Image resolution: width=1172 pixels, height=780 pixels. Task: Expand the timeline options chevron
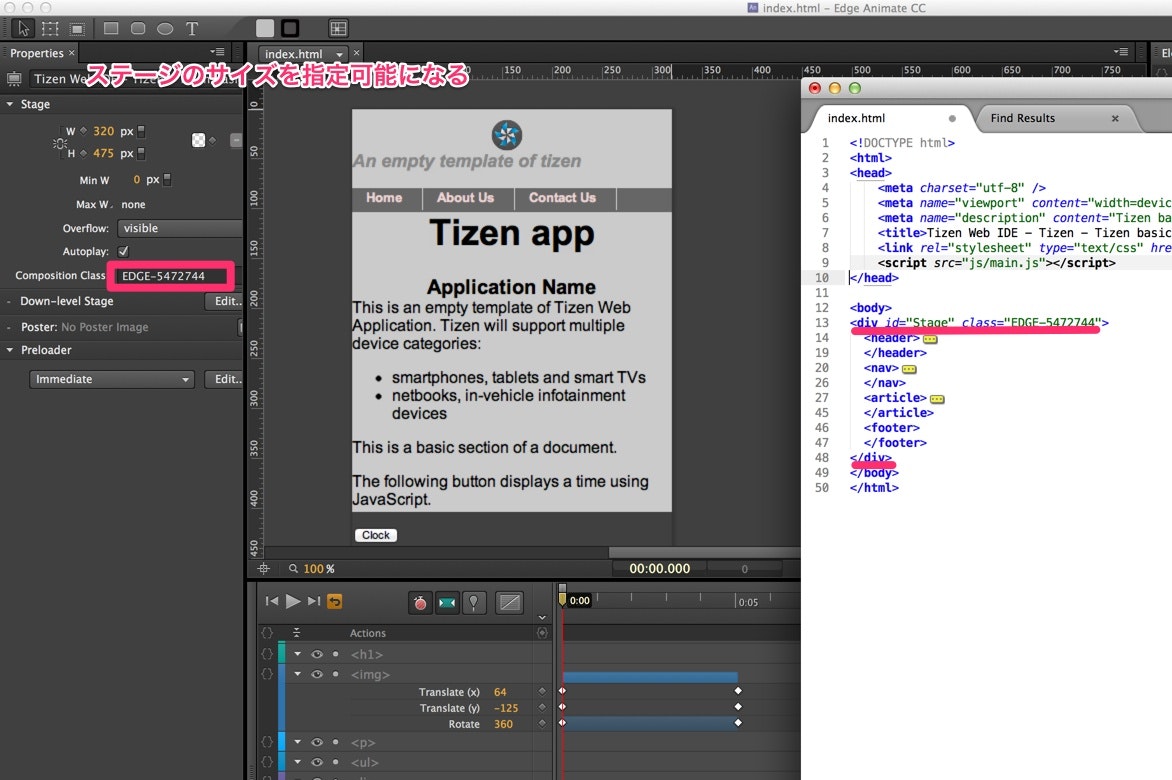pos(542,618)
